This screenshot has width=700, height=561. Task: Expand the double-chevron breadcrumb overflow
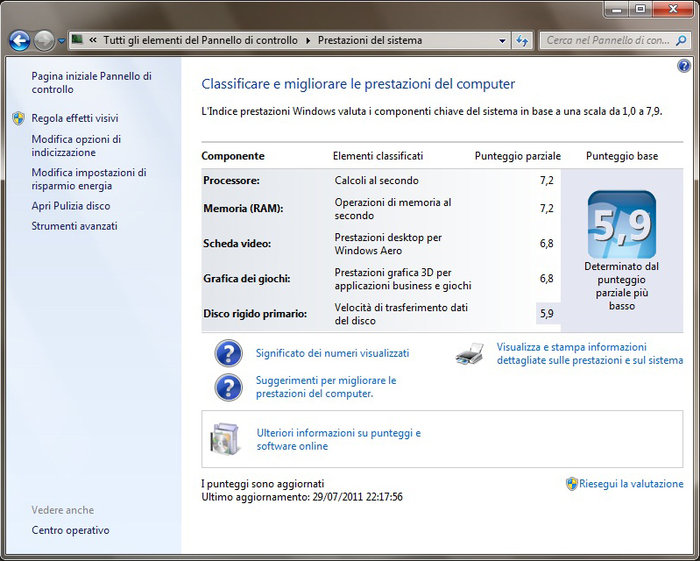pos(93,40)
